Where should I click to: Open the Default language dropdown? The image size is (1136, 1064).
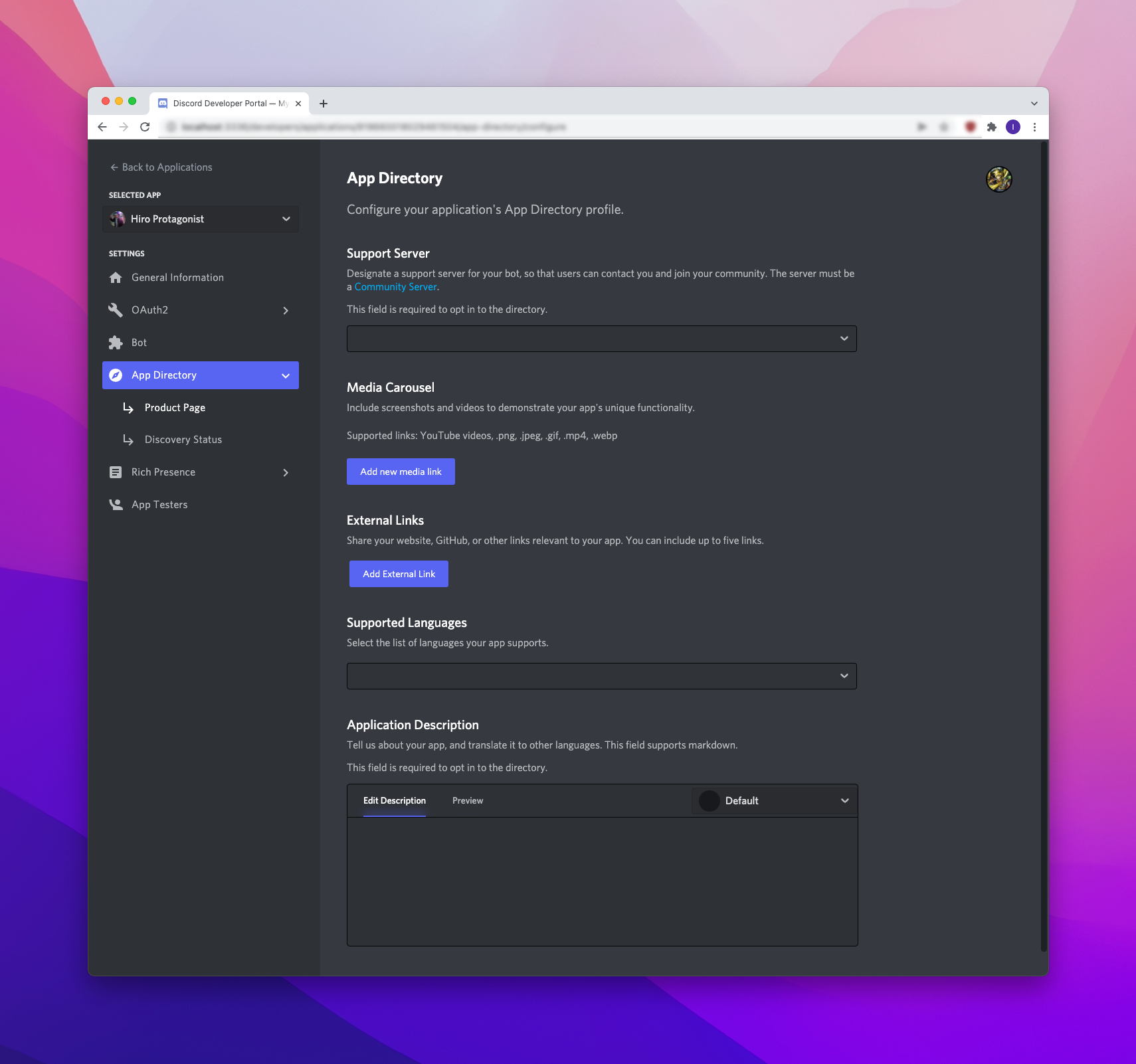tap(775, 801)
